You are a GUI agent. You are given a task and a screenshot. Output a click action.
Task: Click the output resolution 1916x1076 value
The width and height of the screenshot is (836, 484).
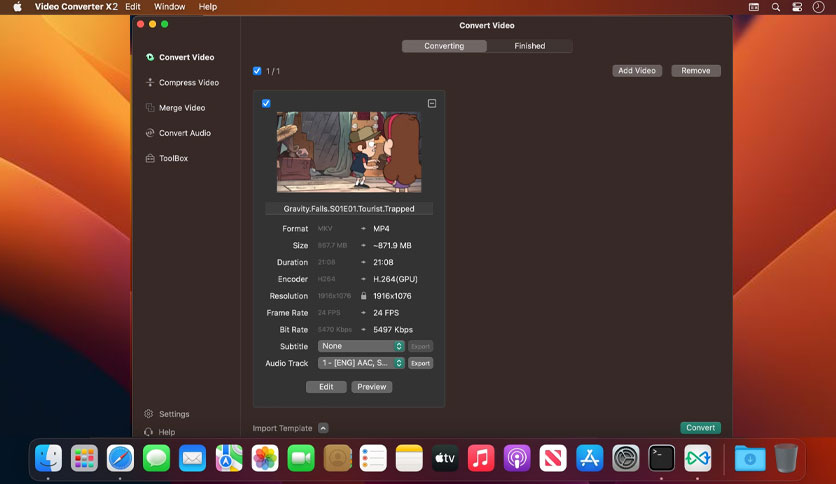click(392, 296)
